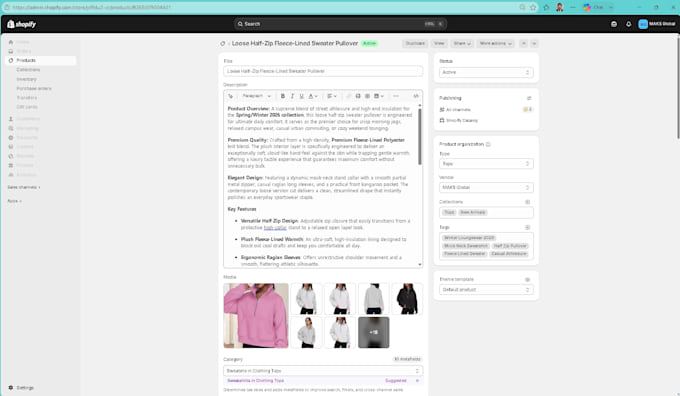Click the Publishing manage icon
The image size is (680, 396).
pos(529,98)
